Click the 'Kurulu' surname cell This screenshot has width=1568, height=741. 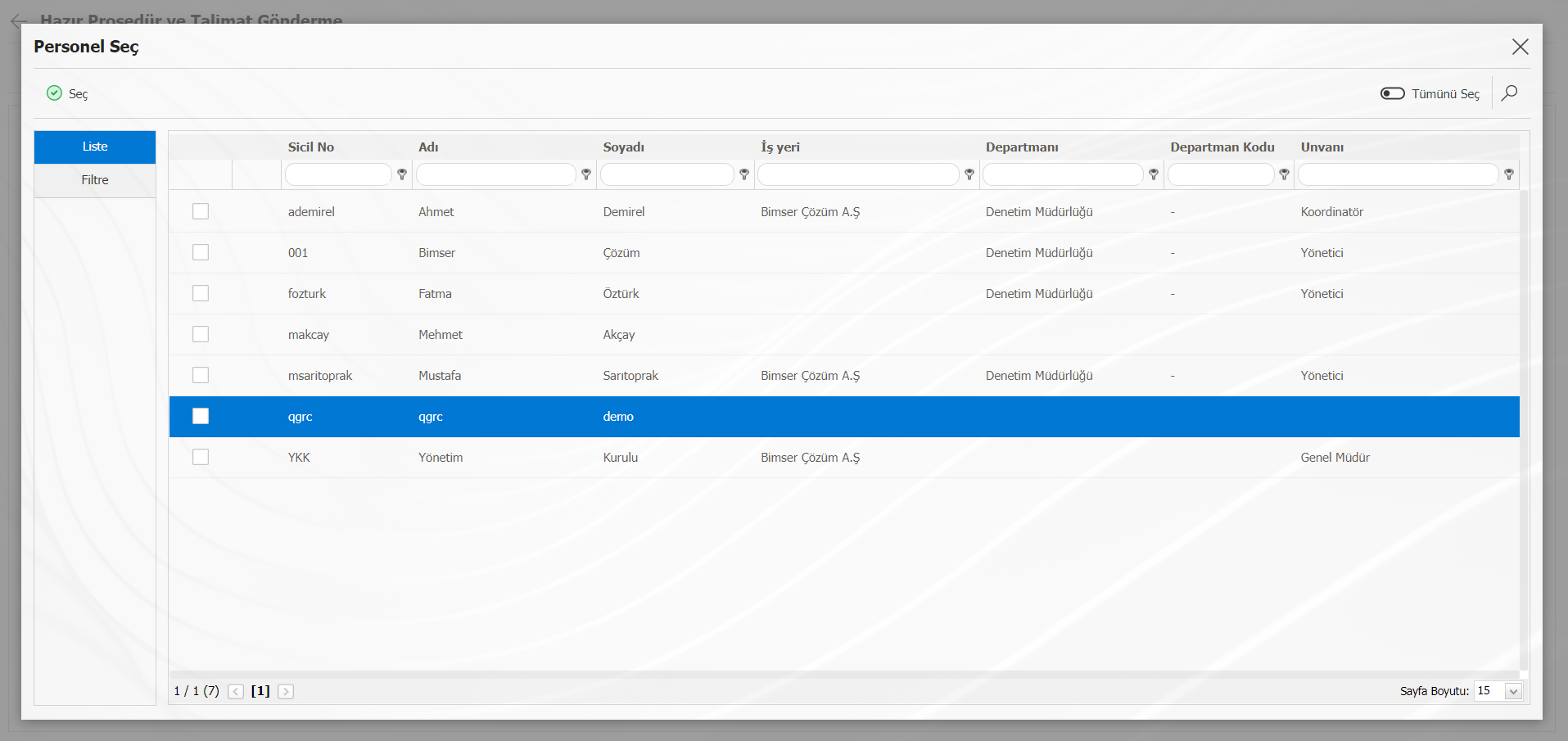tap(621, 458)
